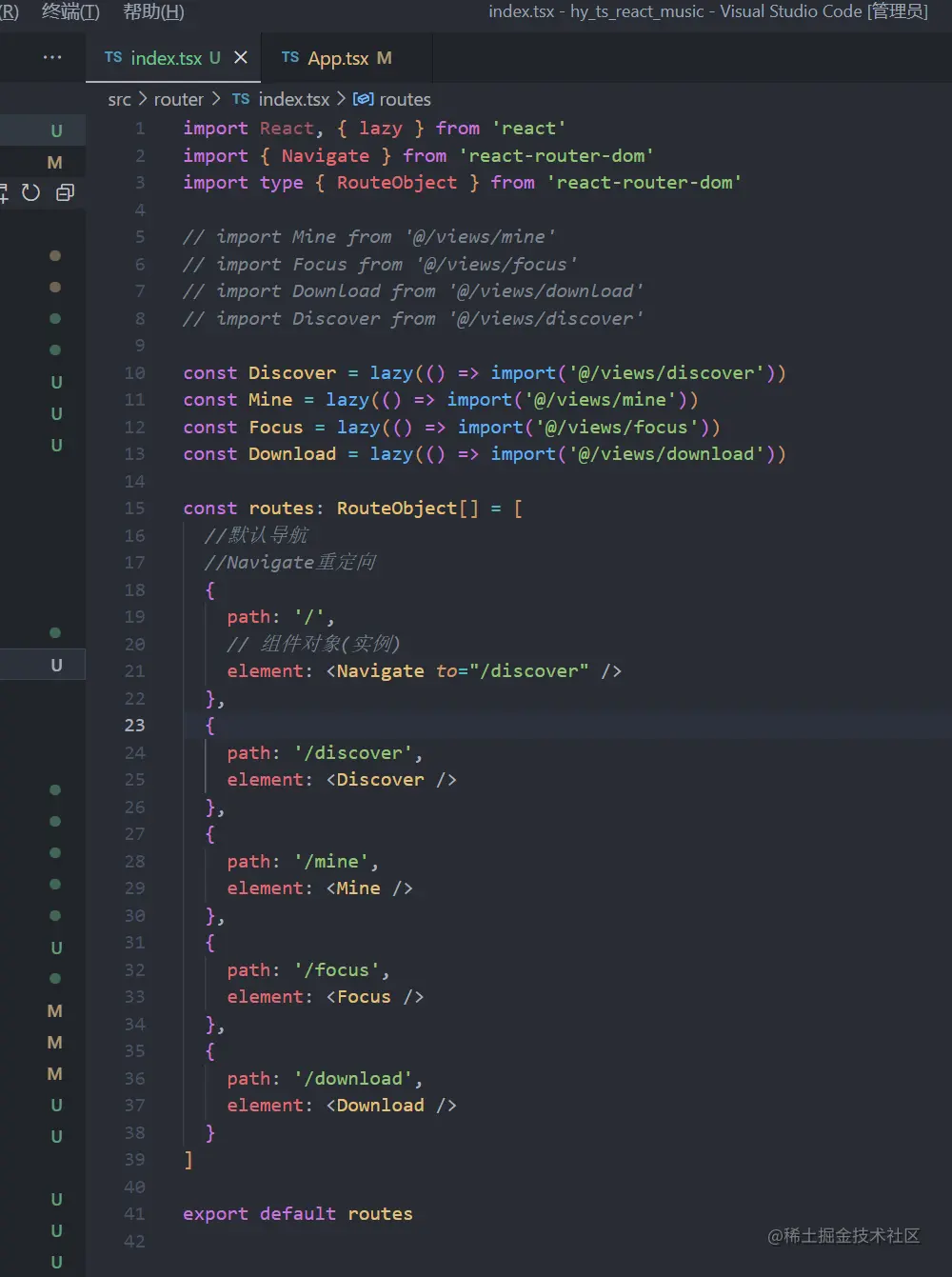Click line number 23 in the gutter
The width and height of the screenshot is (952, 1277).
tap(135, 726)
